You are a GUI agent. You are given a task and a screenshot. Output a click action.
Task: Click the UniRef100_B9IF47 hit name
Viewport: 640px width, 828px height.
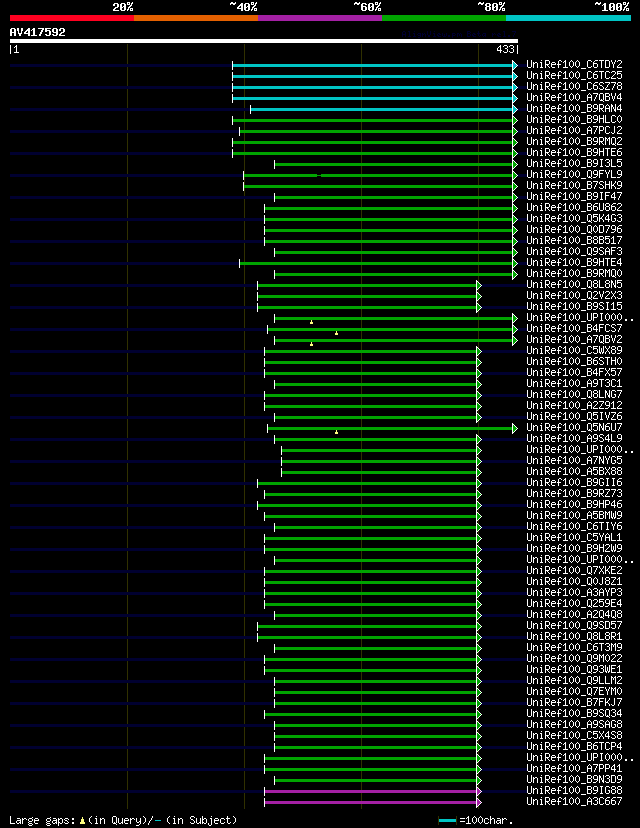574,196
